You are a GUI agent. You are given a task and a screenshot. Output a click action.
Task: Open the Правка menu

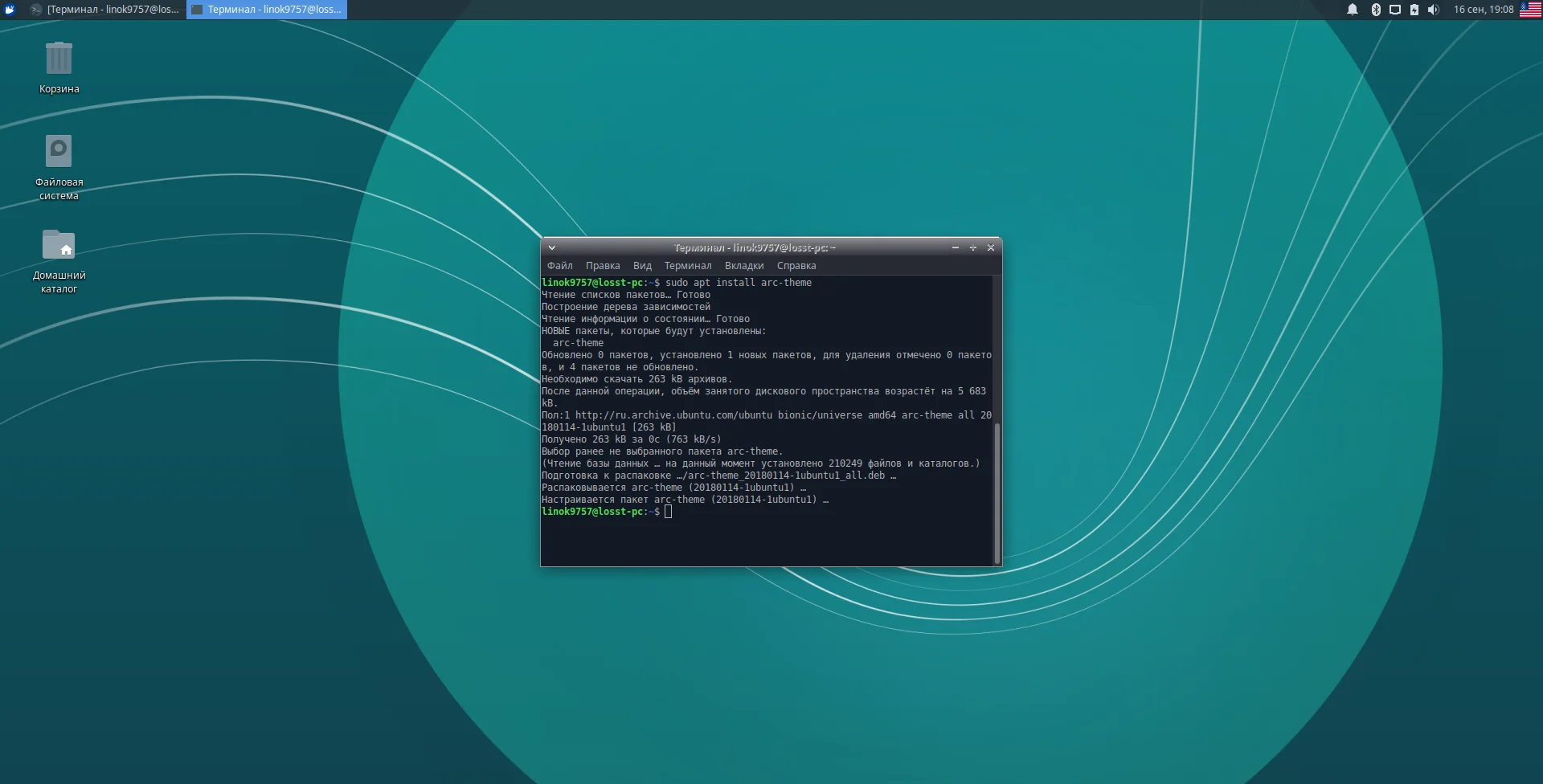tap(603, 266)
